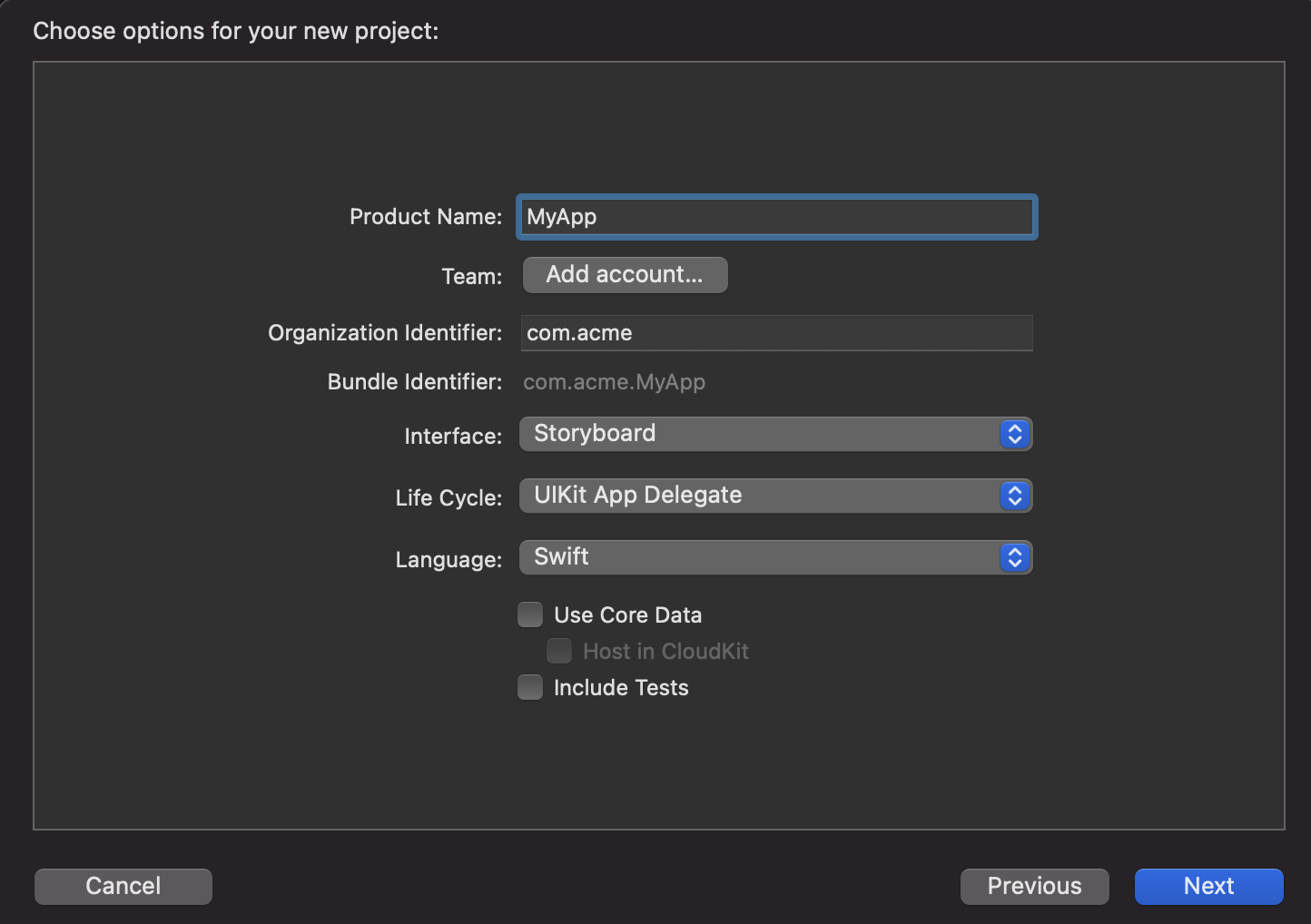Select the MyApp text in Product Name

click(x=560, y=217)
